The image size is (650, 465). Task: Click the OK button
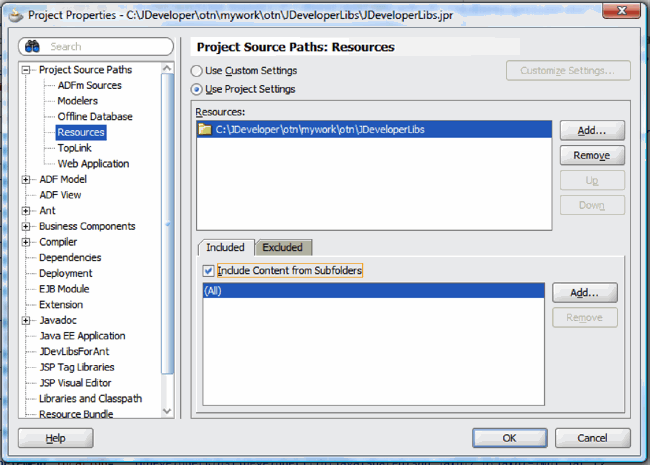[509, 438]
